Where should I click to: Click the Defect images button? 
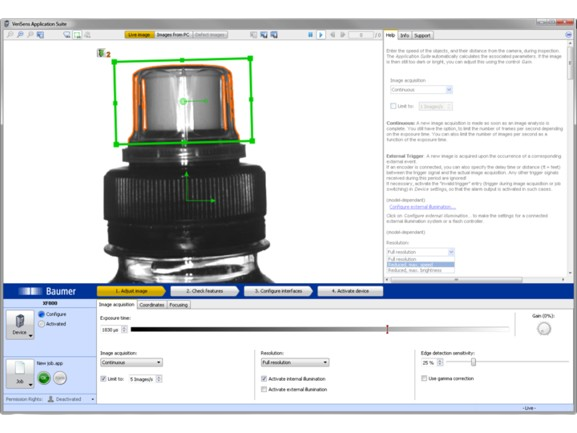pos(210,35)
